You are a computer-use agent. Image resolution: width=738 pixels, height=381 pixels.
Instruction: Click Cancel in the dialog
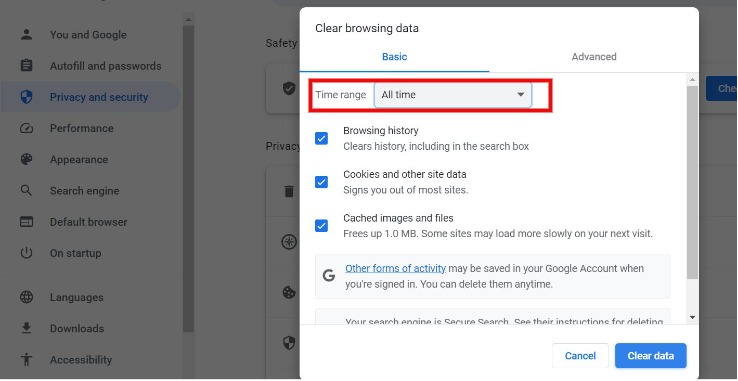click(x=580, y=356)
